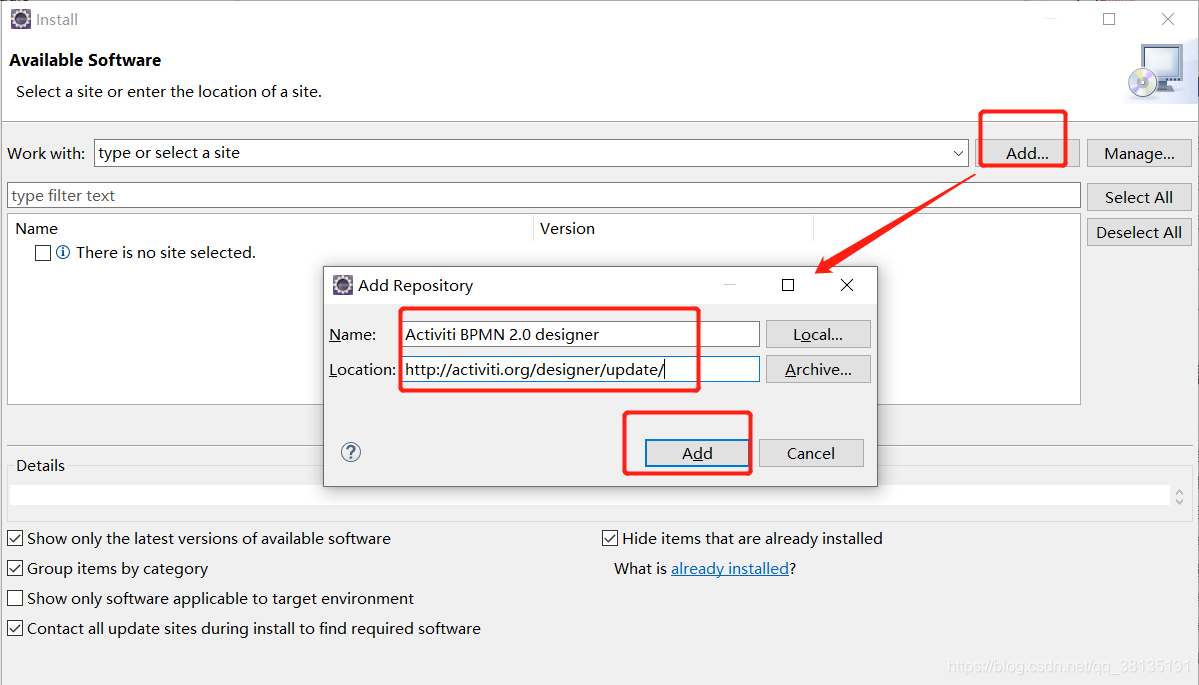
Task: Close the Install window
Action: (x=1168, y=19)
